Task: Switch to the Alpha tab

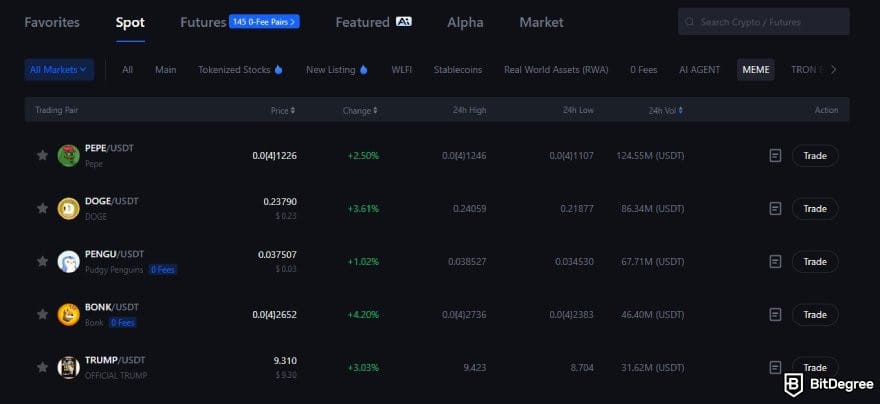Action: (465, 22)
